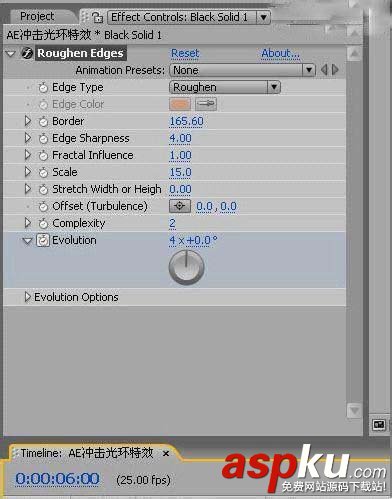The width and height of the screenshot is (392, 499).
Task: Click the Edge Type label
Action: click(78, 88)
